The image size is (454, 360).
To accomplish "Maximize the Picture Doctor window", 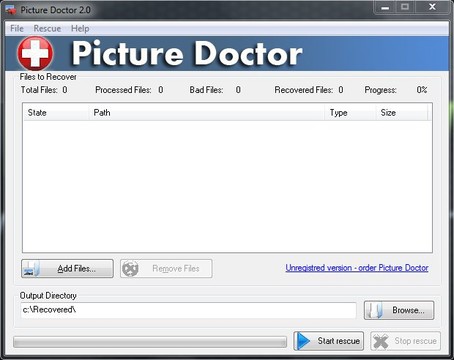I will (x=405, y=7).
